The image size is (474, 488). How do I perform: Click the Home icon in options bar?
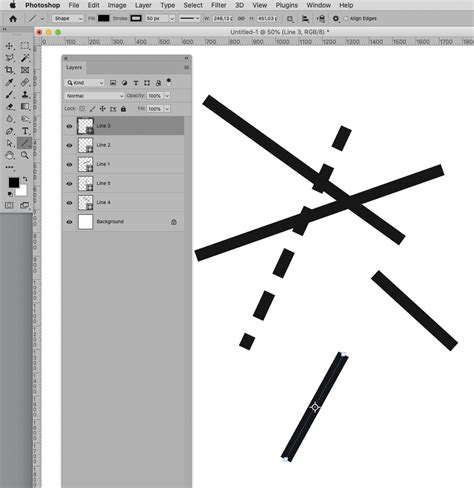pos(13,19)
